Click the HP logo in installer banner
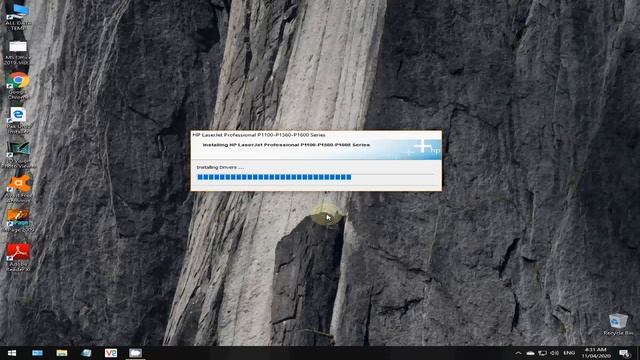Viewport: 640px width, 360px height. [435, 150]
